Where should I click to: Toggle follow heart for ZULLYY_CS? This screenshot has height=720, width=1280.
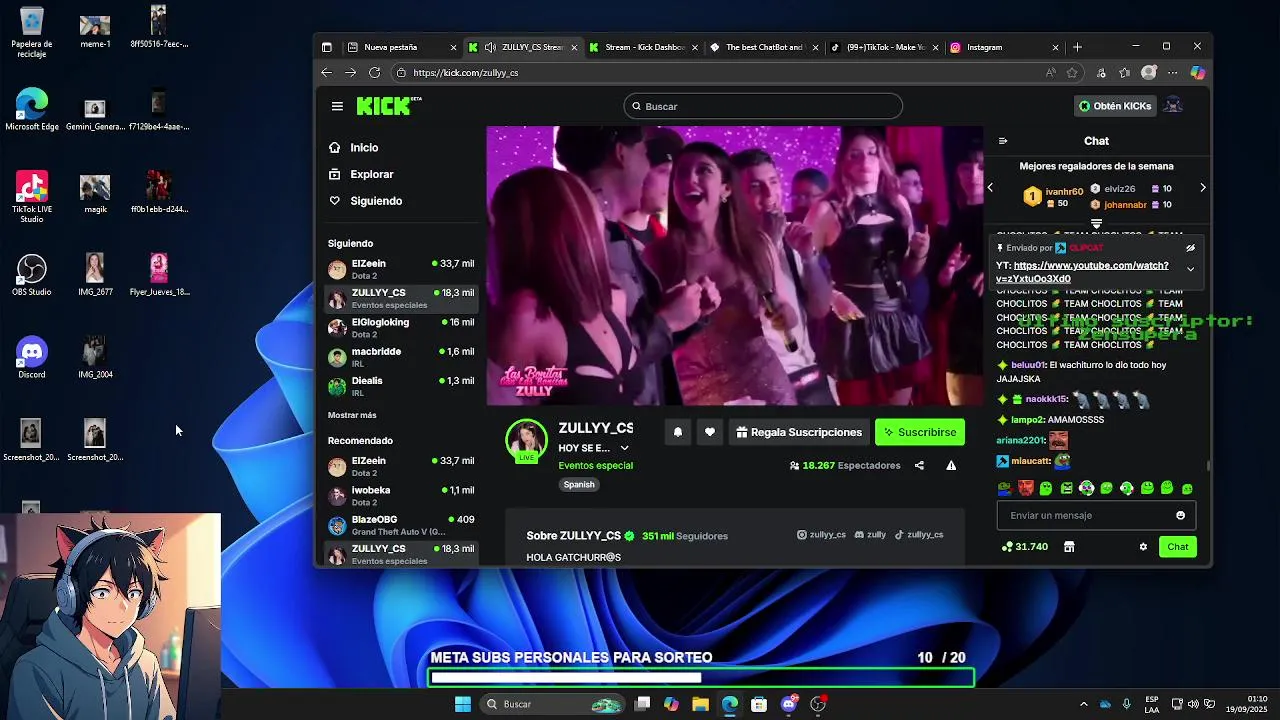point(710,432)
